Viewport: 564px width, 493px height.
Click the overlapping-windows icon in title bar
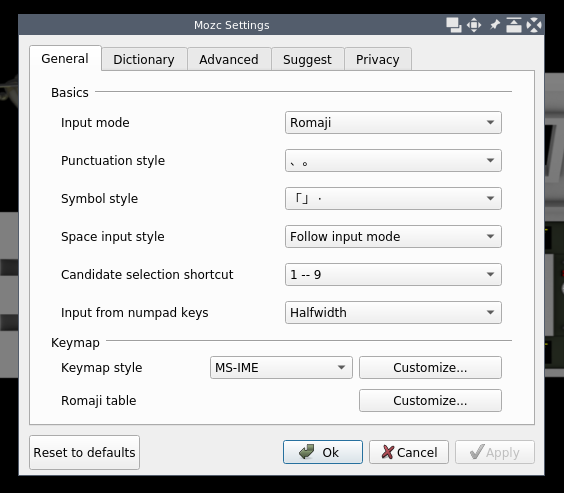click(x=454, y=25)
